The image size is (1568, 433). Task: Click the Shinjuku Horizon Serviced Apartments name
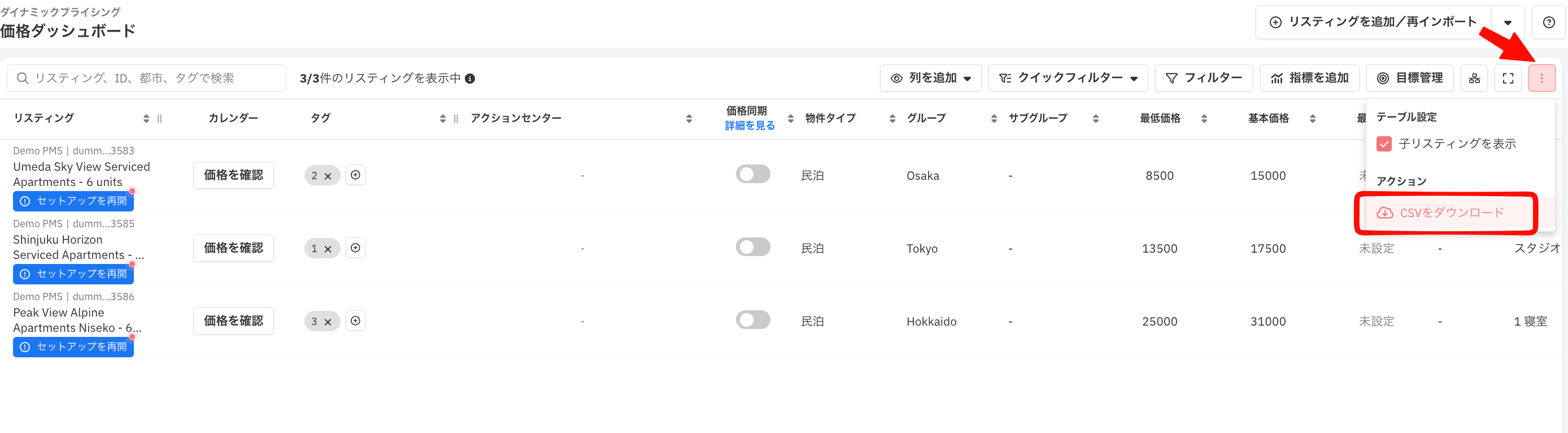click(x=79, y=247)
